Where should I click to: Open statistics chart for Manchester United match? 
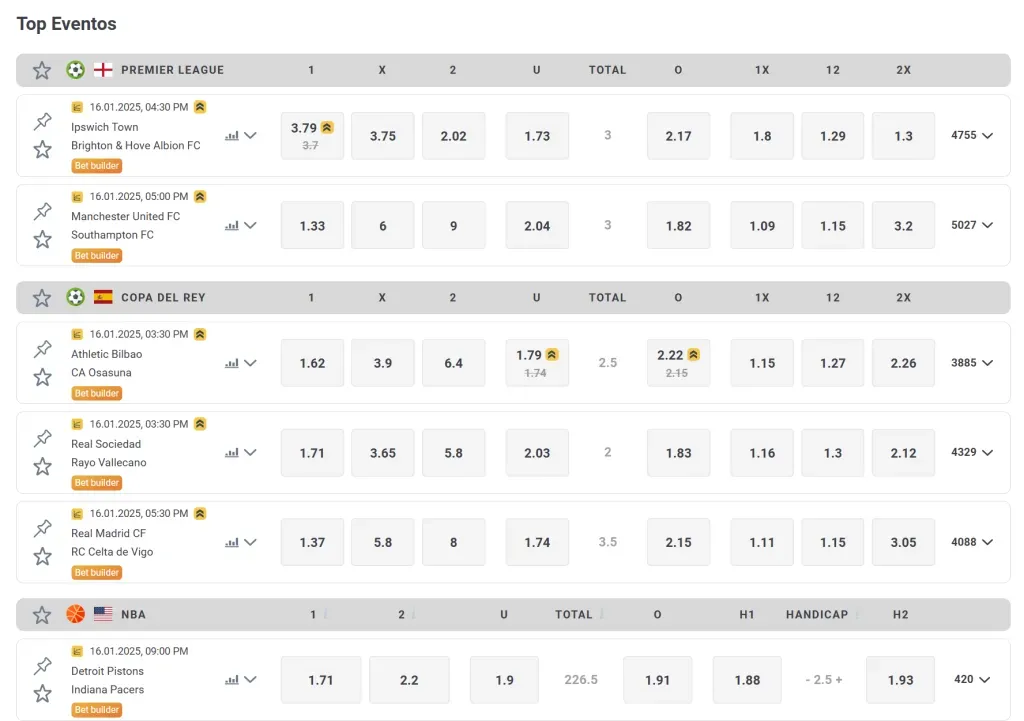232,226
